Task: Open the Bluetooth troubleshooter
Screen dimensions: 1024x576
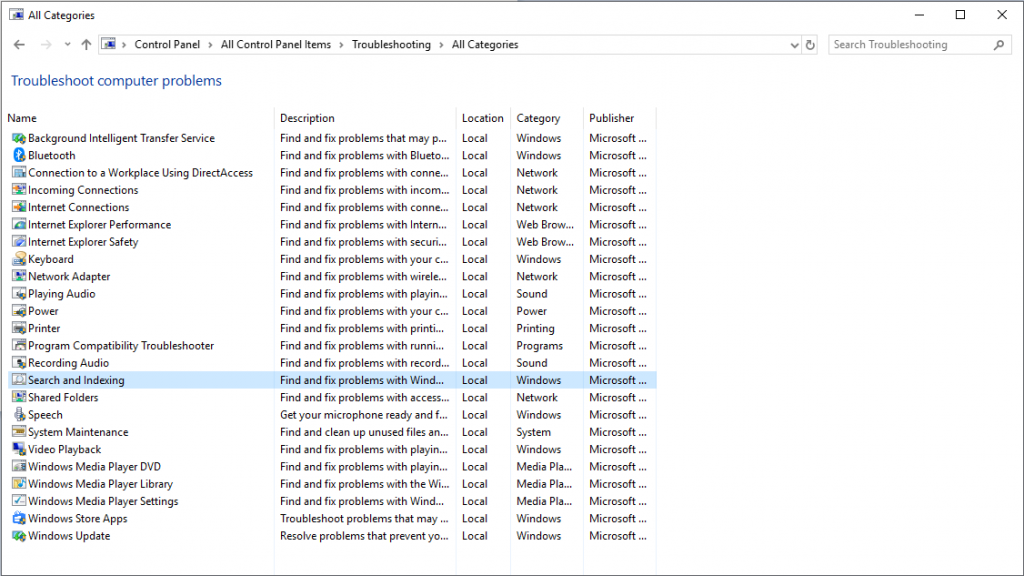Action: pos(52,155)
